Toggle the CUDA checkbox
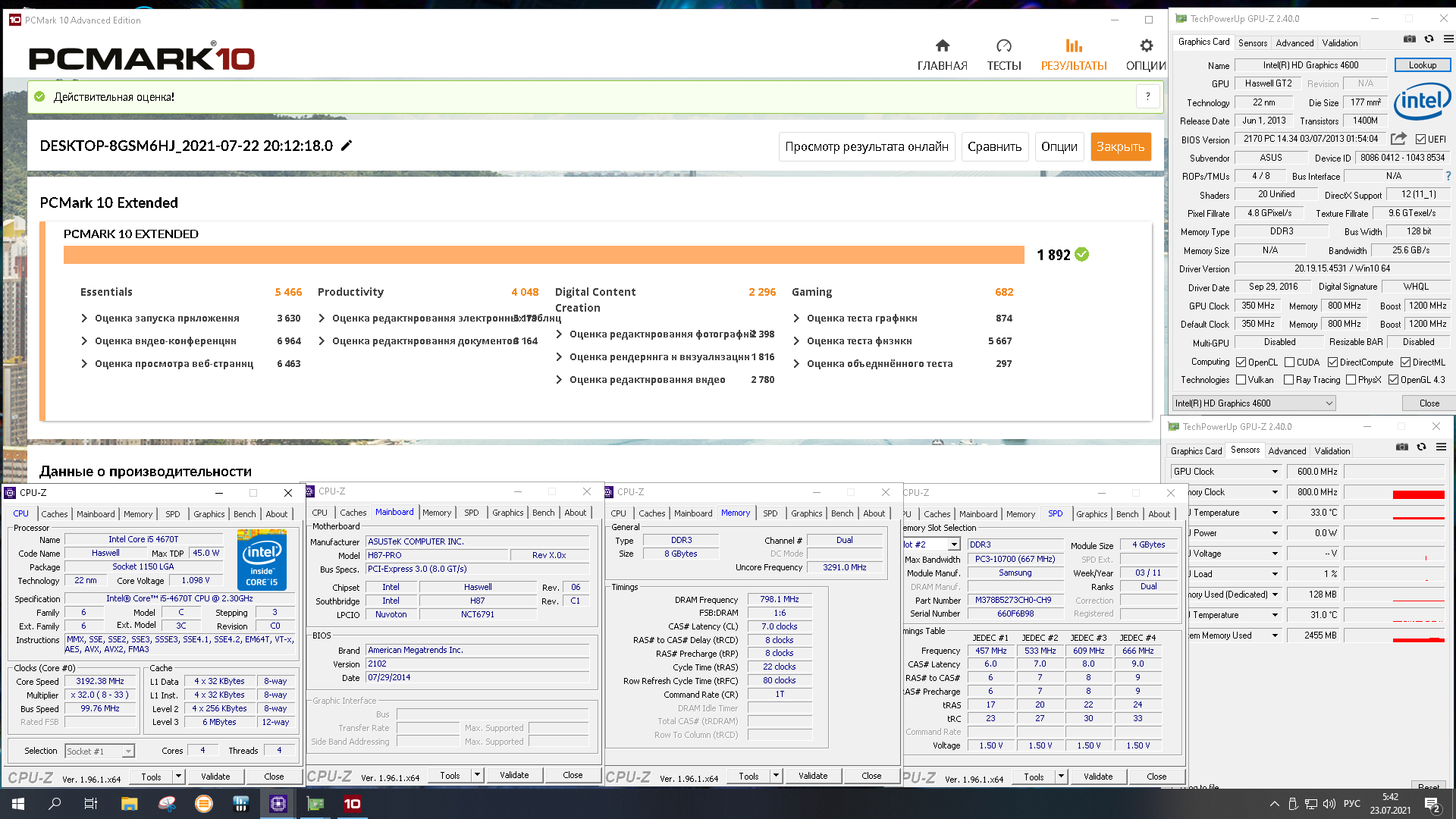 [x=1290, y=362]
